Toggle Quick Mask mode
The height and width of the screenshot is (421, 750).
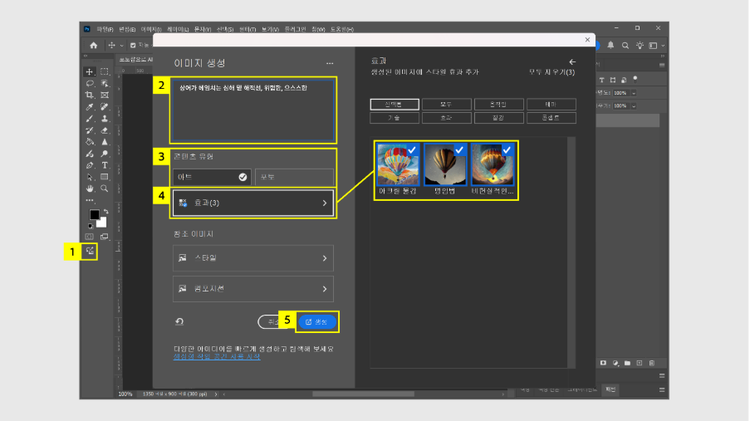(89, 236)
